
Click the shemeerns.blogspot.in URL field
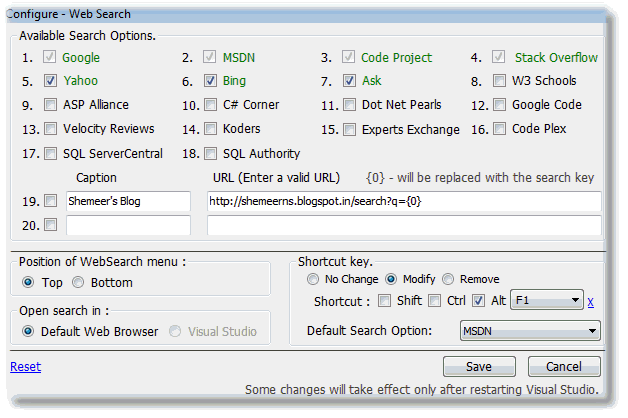click(404, 201)
